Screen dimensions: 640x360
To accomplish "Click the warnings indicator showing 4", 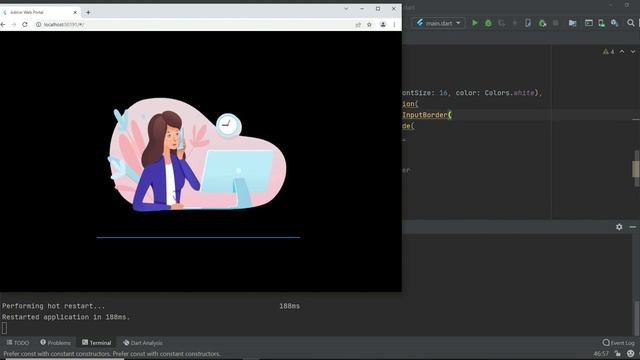I will [609, 52].
